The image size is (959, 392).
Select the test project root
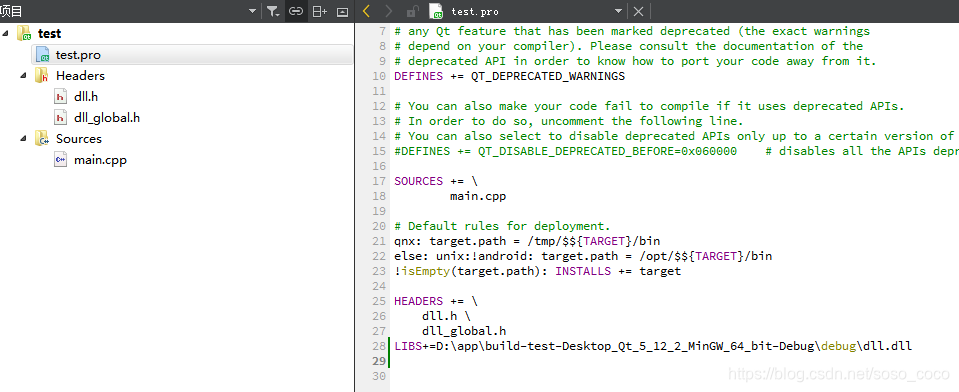pyautogui.click(x=50, y=33)
